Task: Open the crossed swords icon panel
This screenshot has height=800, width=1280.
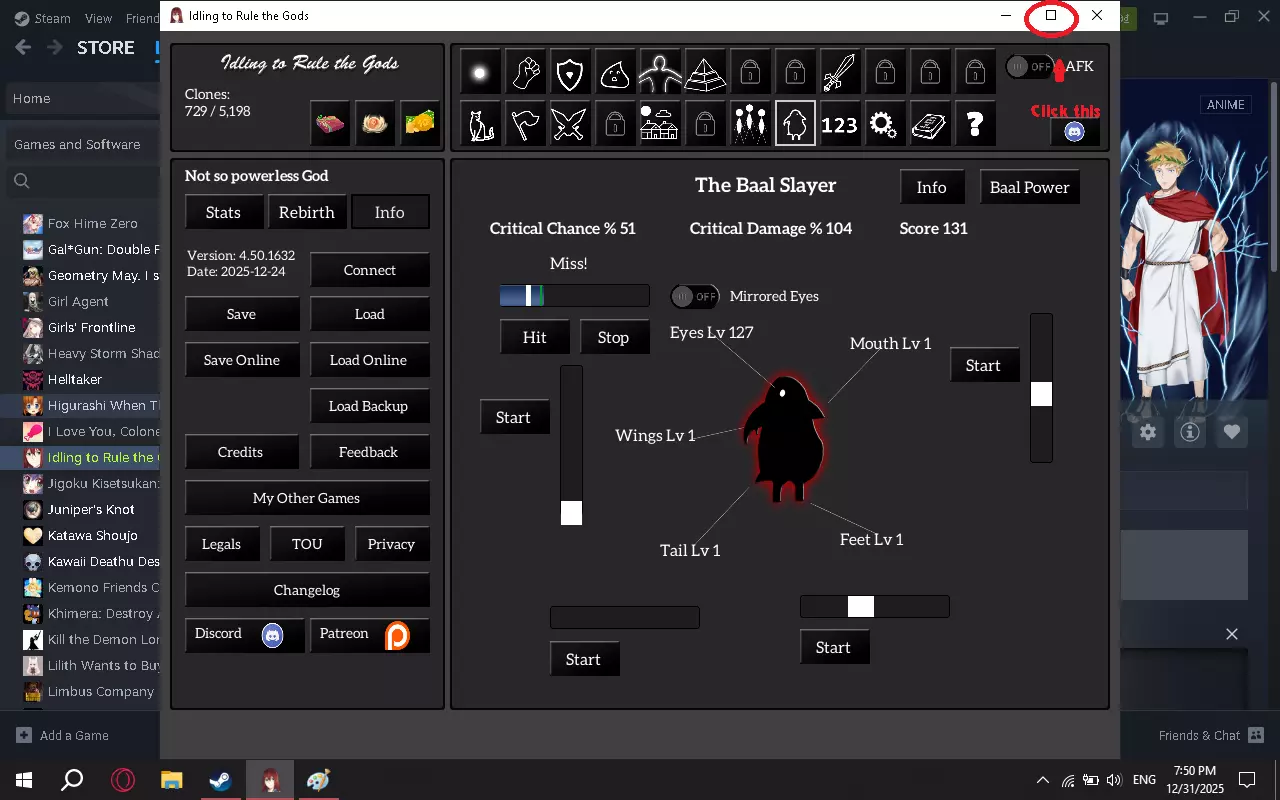Action: tap(570, 123)
